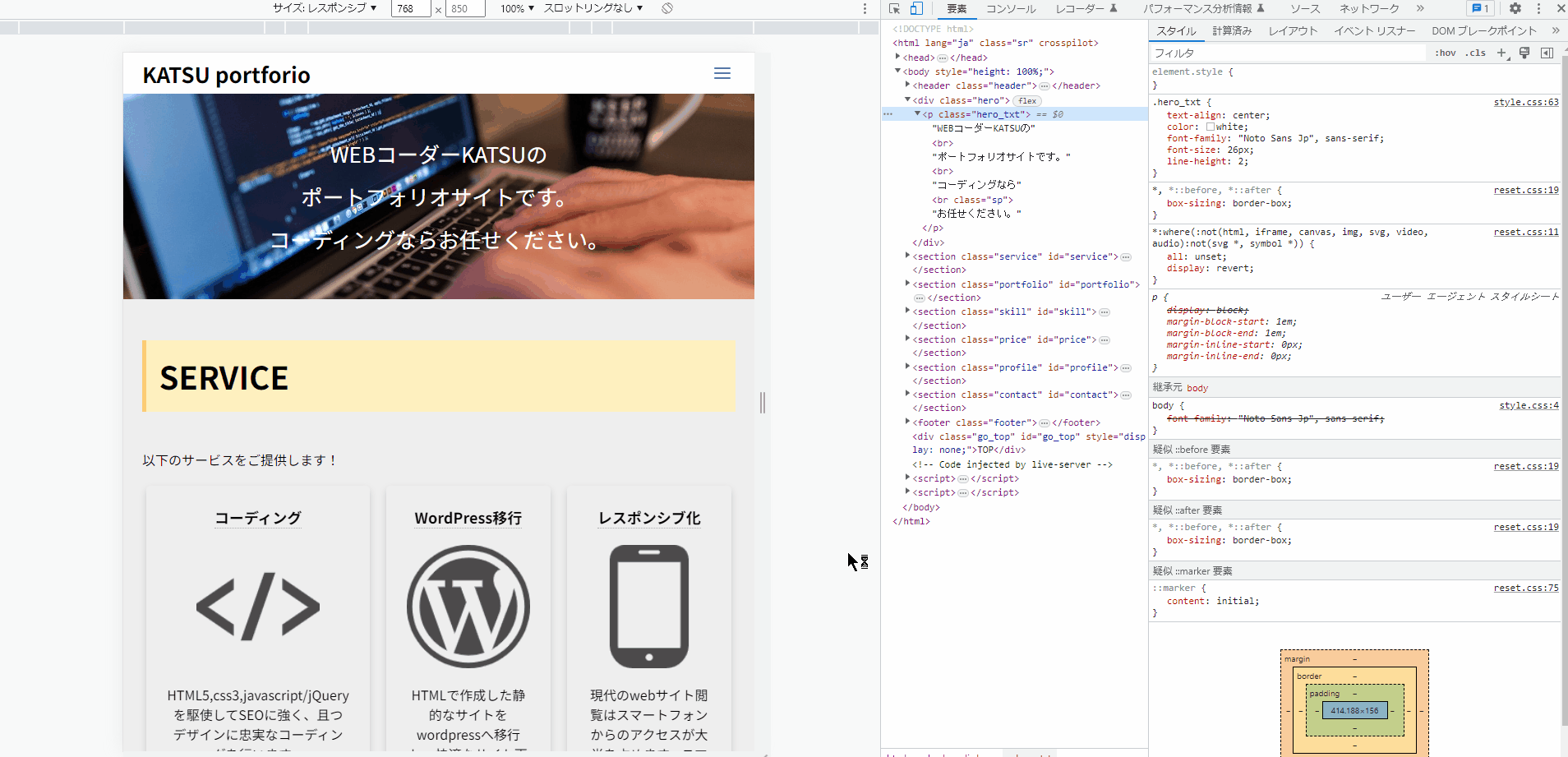1568x757 pixels.
Task: Switch to the ソース tab
Action: 1305,8
